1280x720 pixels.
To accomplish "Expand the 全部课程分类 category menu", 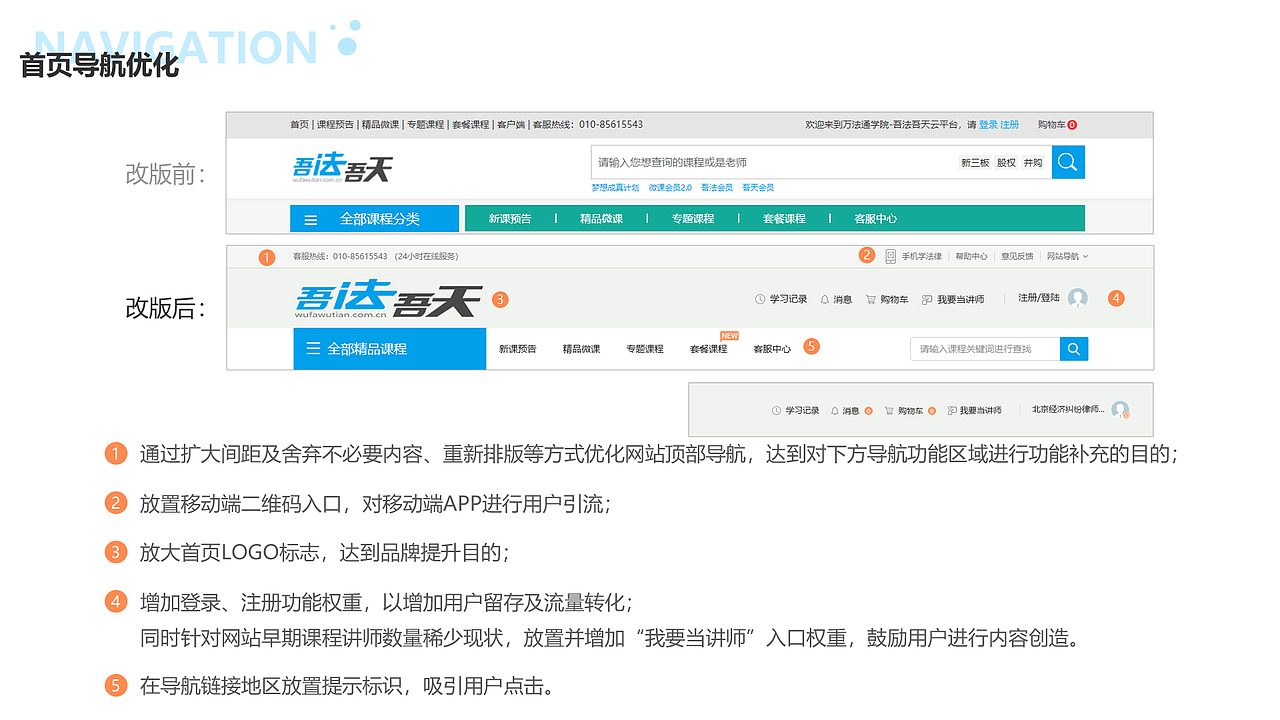I will pyautogui.click(x=374, y=219).
